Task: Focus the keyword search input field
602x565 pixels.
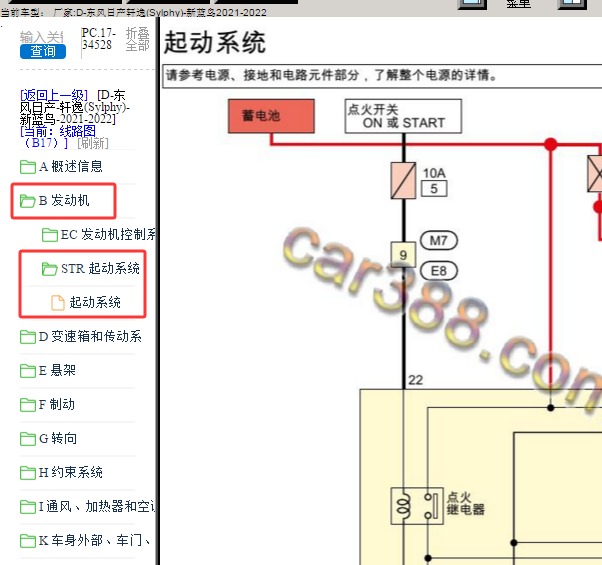Action: [x=41, y=37]
